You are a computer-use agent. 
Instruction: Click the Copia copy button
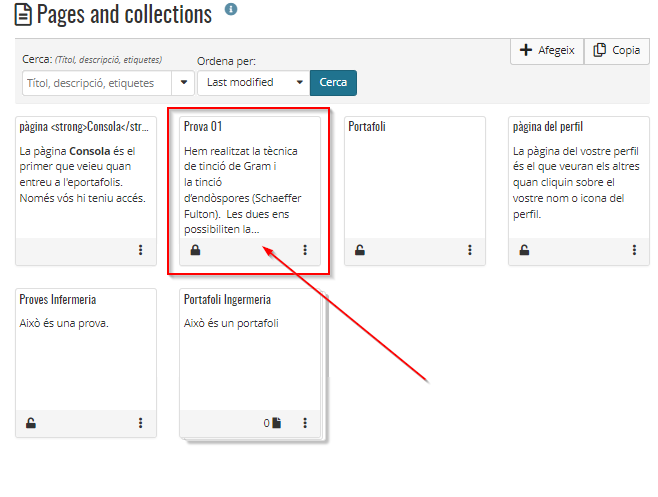point(616,51)
